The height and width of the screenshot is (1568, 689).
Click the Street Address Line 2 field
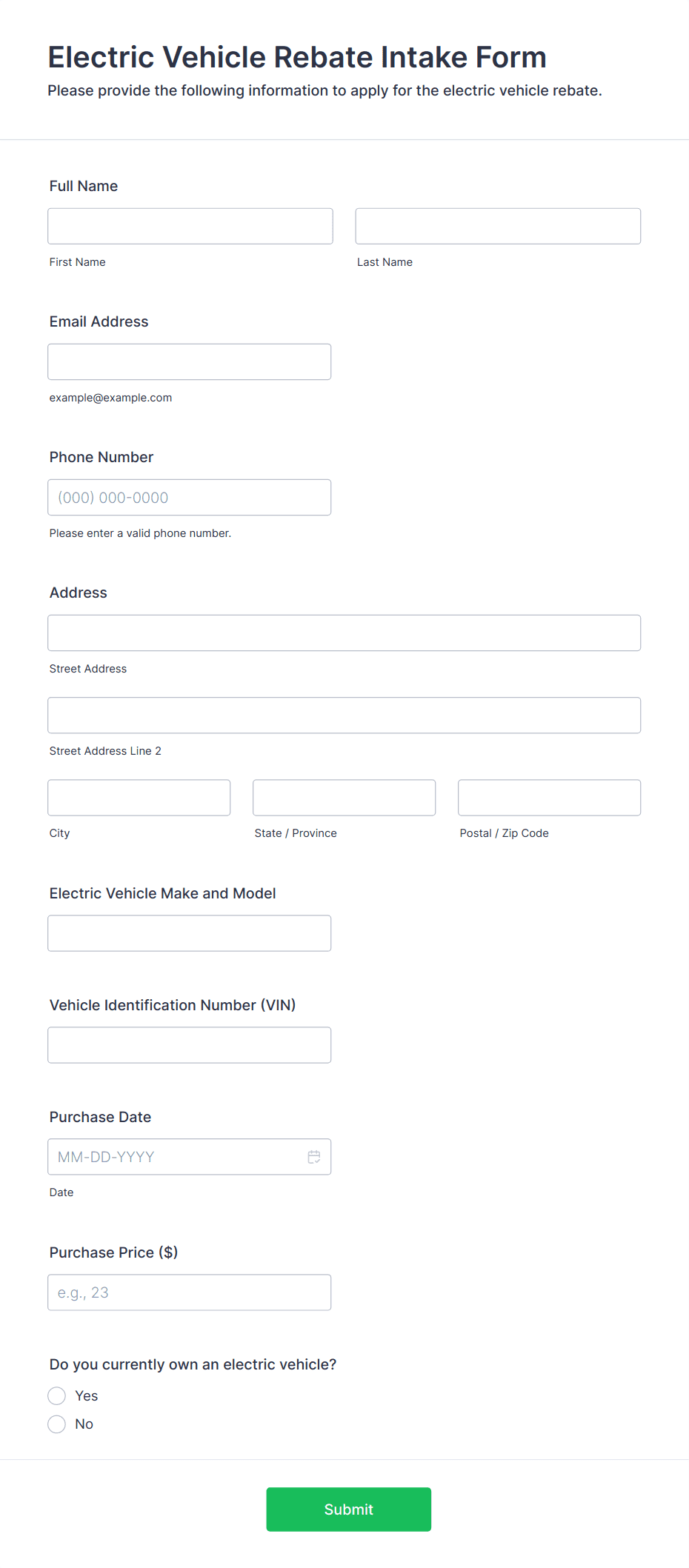coord(344,715)
